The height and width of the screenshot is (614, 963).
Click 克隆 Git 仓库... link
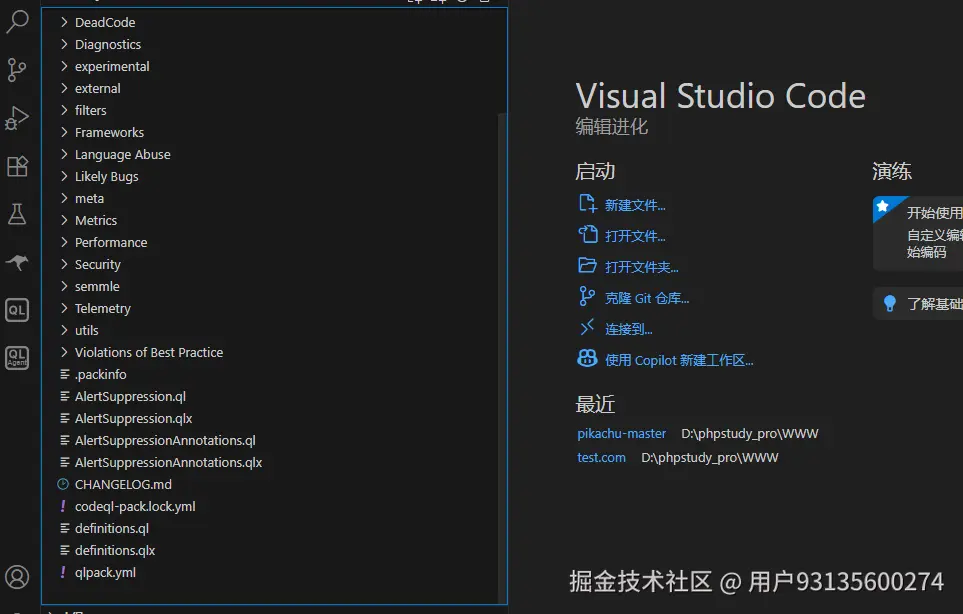pyautogui.click(x=647, y=298)
